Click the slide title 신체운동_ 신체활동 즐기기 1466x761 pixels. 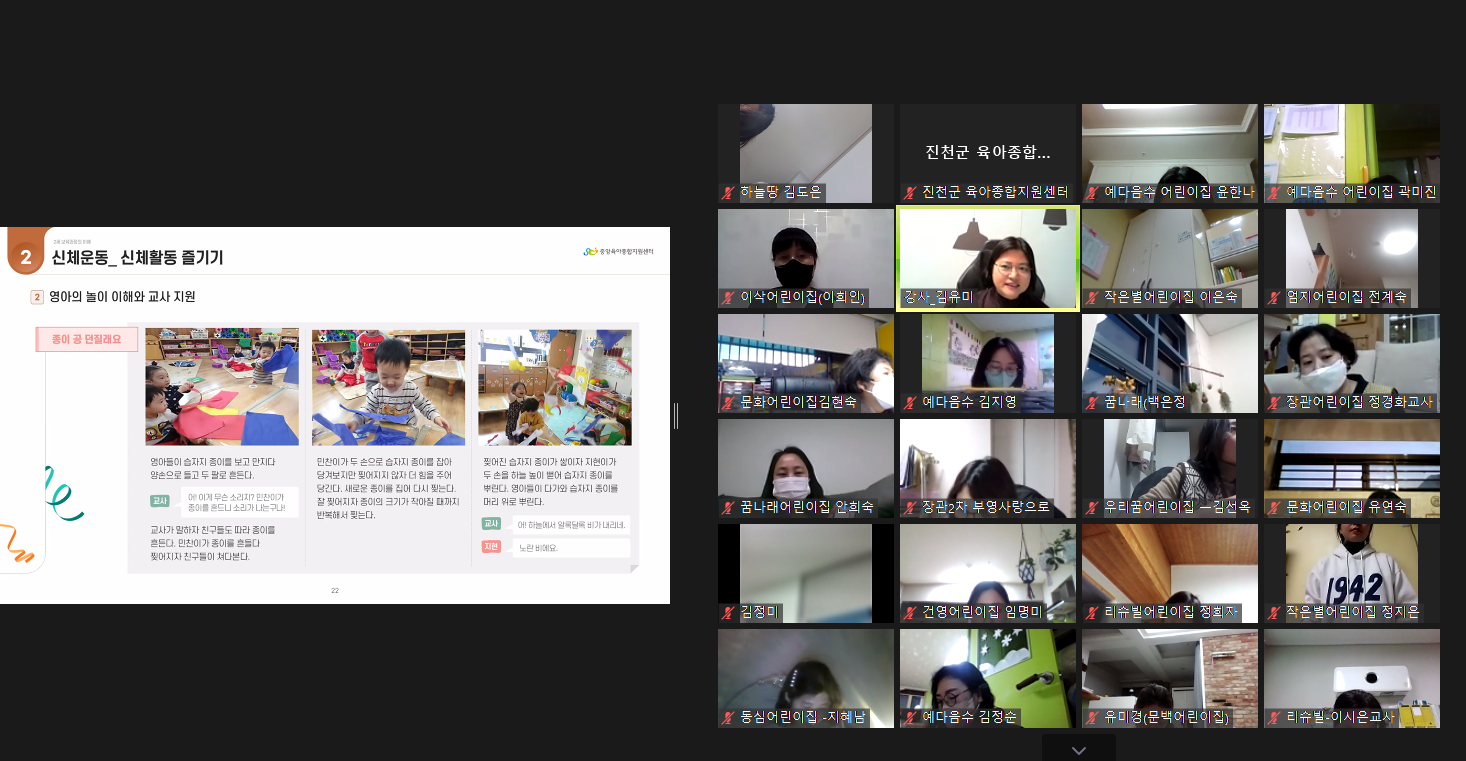[x=137, y=258]
